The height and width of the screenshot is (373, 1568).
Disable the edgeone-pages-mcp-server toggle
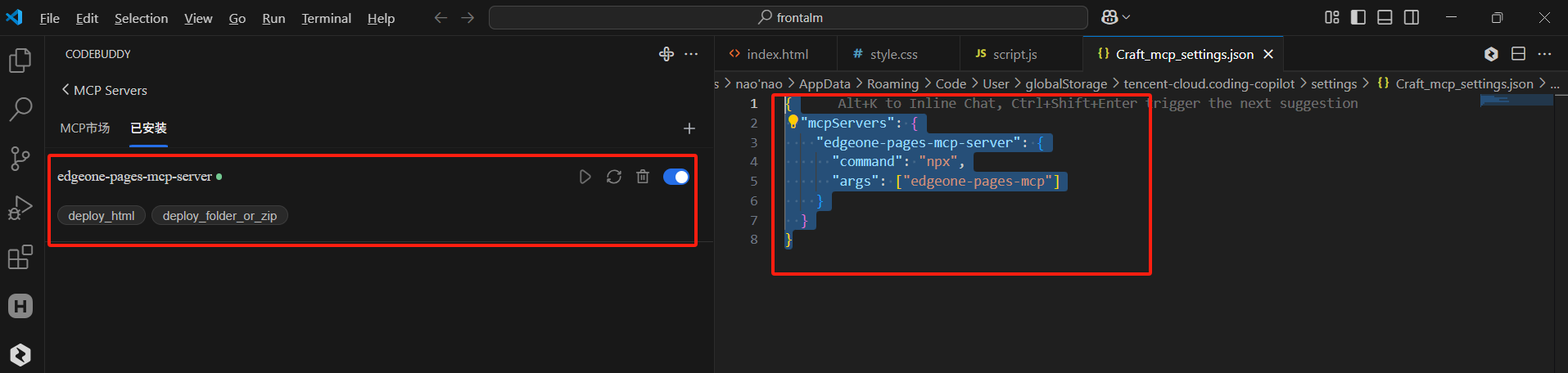click(x=676, y=177)
